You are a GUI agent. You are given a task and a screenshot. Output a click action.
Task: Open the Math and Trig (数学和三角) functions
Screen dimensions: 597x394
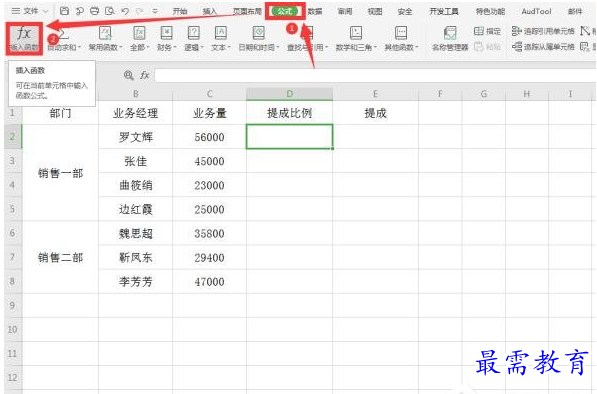(x=356, y=39)
